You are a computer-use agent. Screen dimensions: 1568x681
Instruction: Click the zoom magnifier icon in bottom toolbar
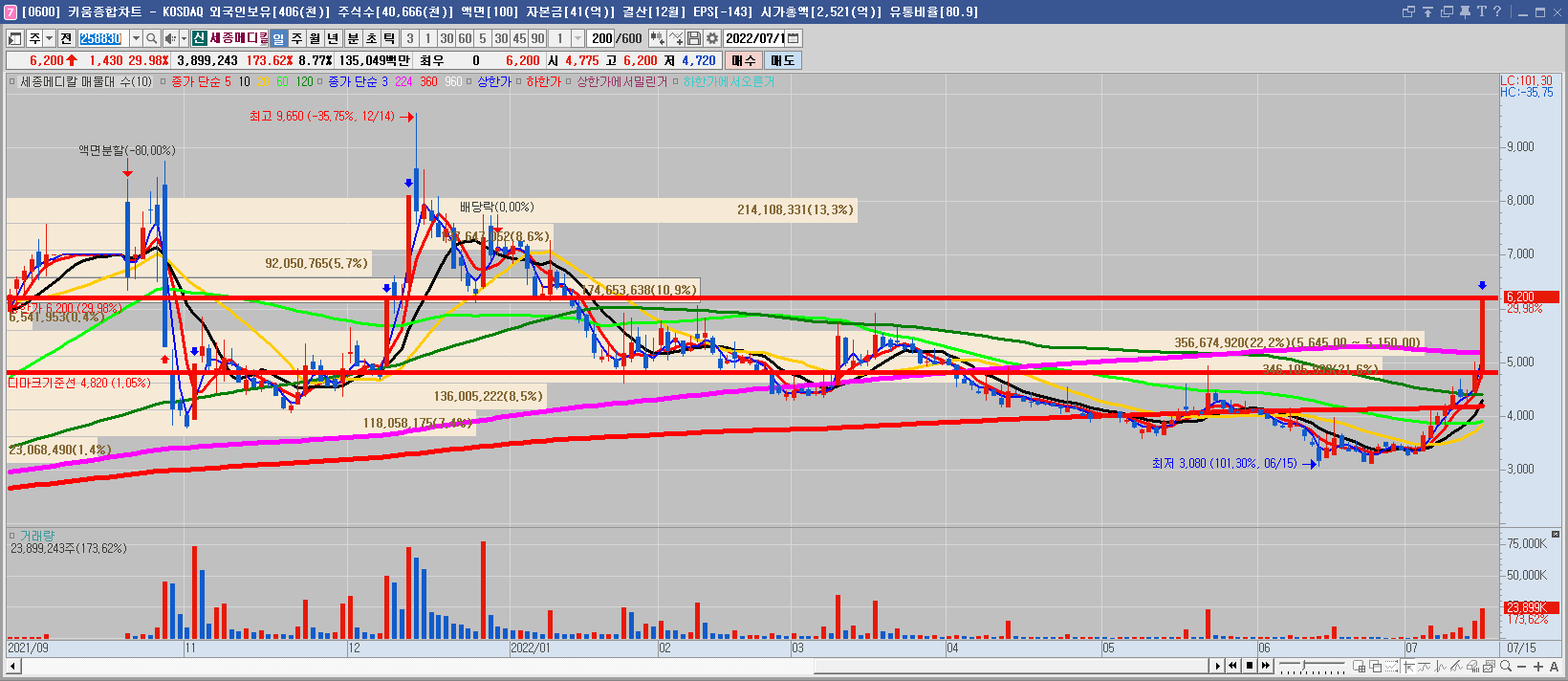(1506, 666)
